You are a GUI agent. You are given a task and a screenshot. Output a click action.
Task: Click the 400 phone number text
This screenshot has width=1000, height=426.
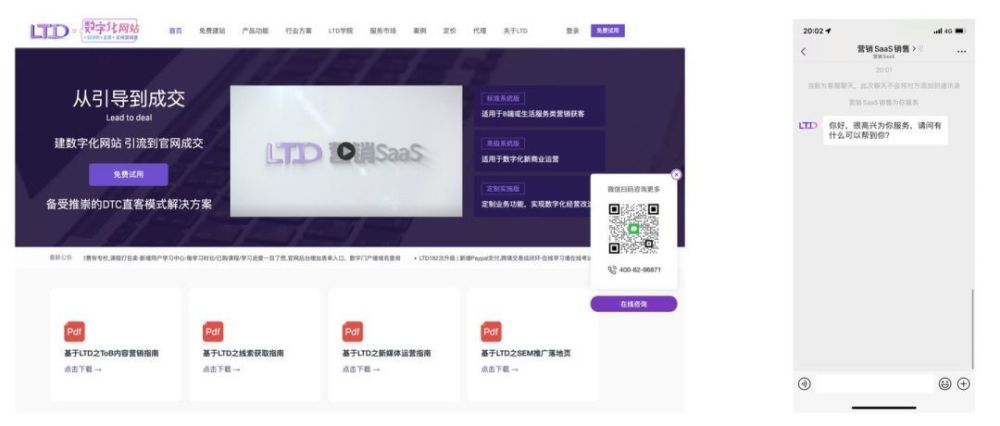coord(640,270)
